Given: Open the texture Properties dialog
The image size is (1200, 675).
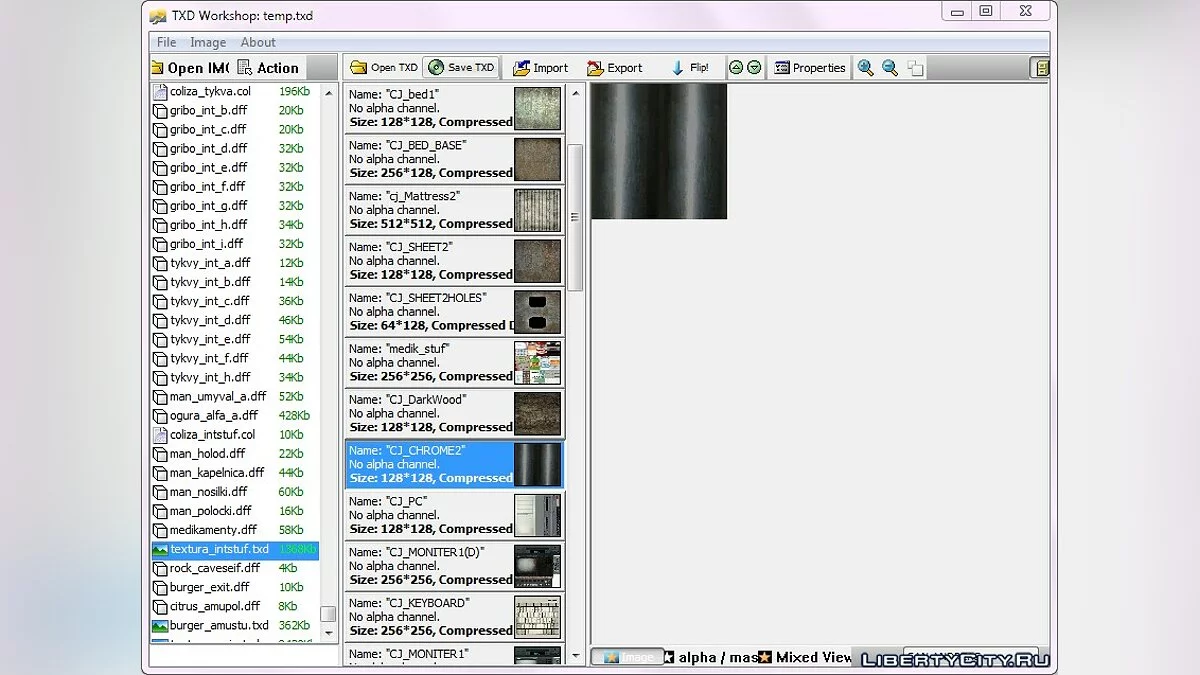Looking at the screenshot, I should (x=809, y=68).
